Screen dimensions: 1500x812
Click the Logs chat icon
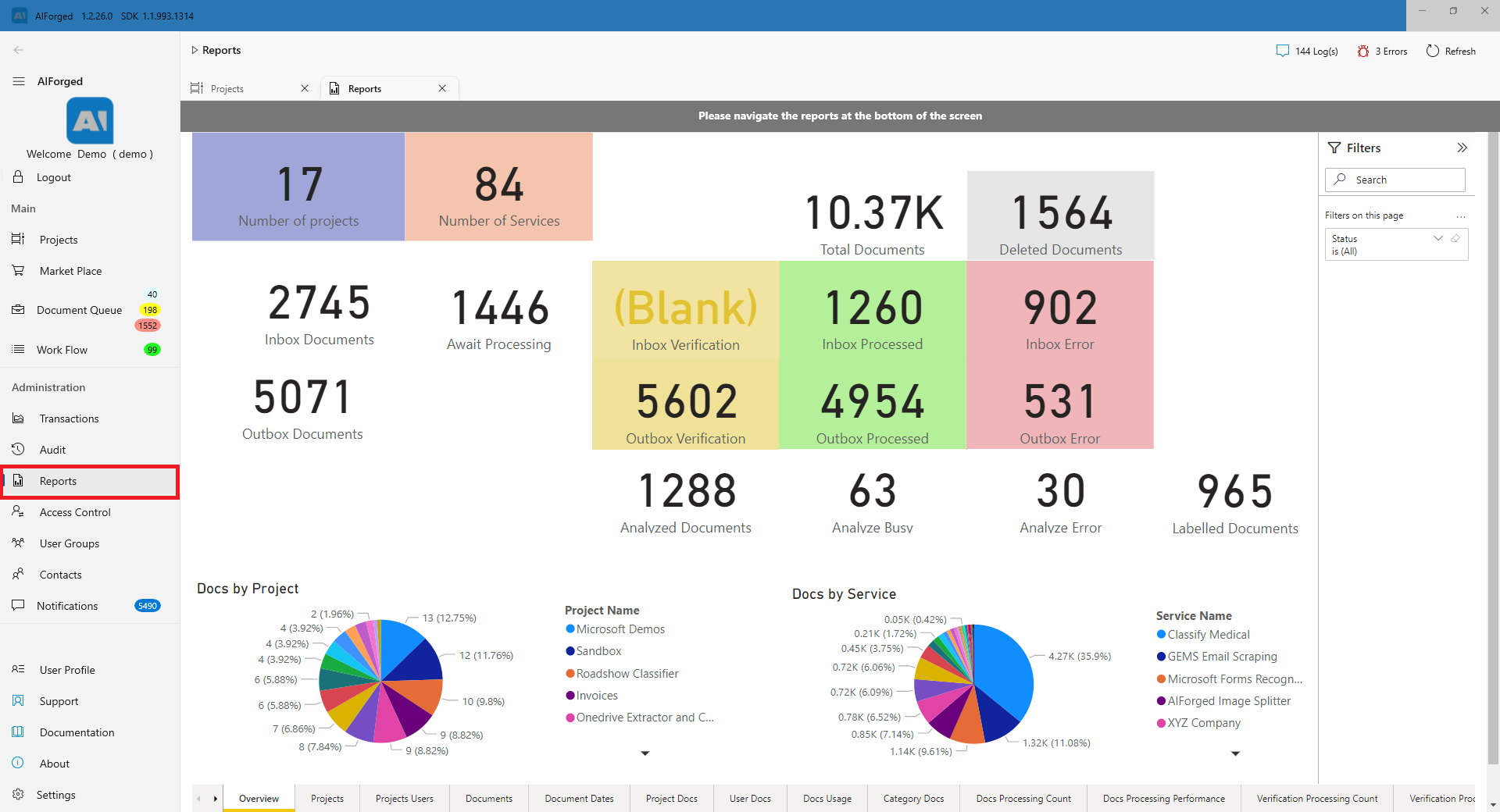[x=1283, y=51]
